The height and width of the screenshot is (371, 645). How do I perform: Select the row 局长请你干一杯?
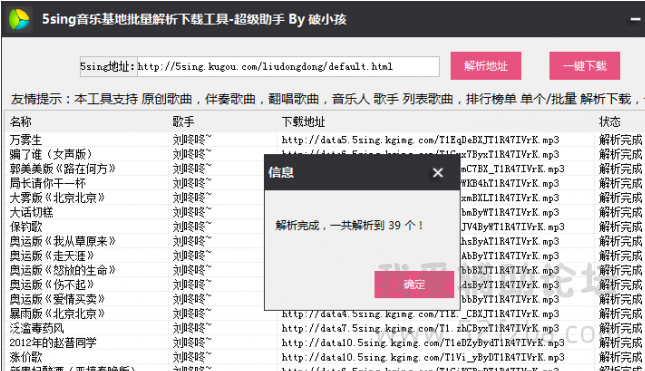point(322,183)
